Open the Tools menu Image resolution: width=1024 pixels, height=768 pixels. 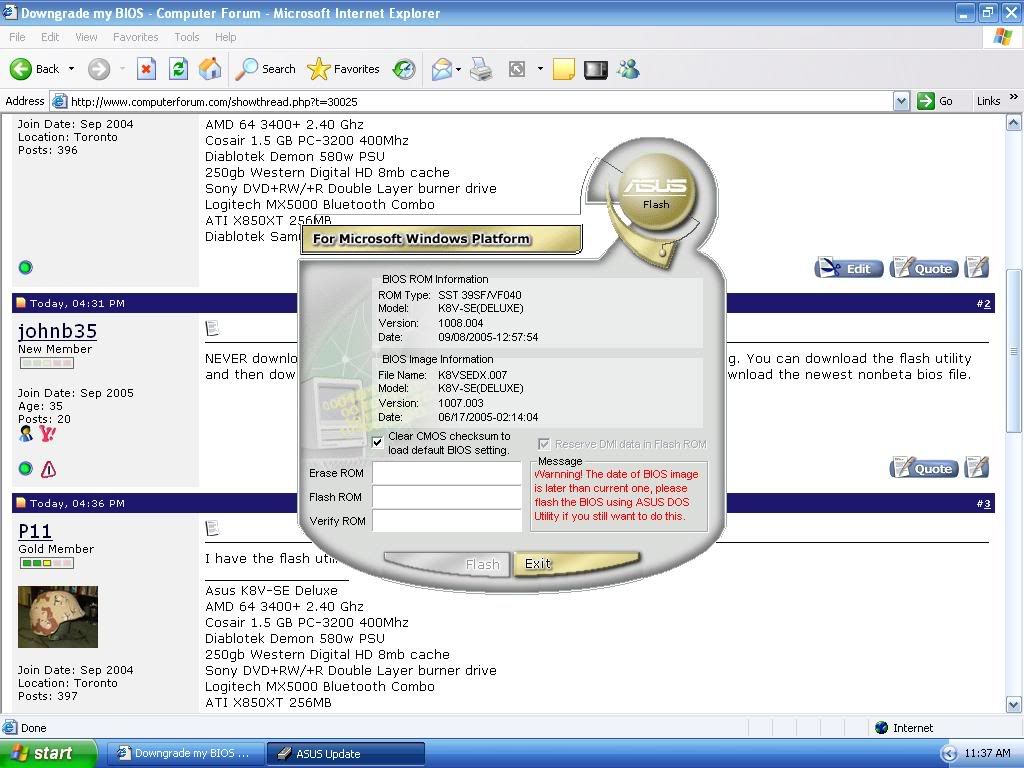(x=187, y=37)
